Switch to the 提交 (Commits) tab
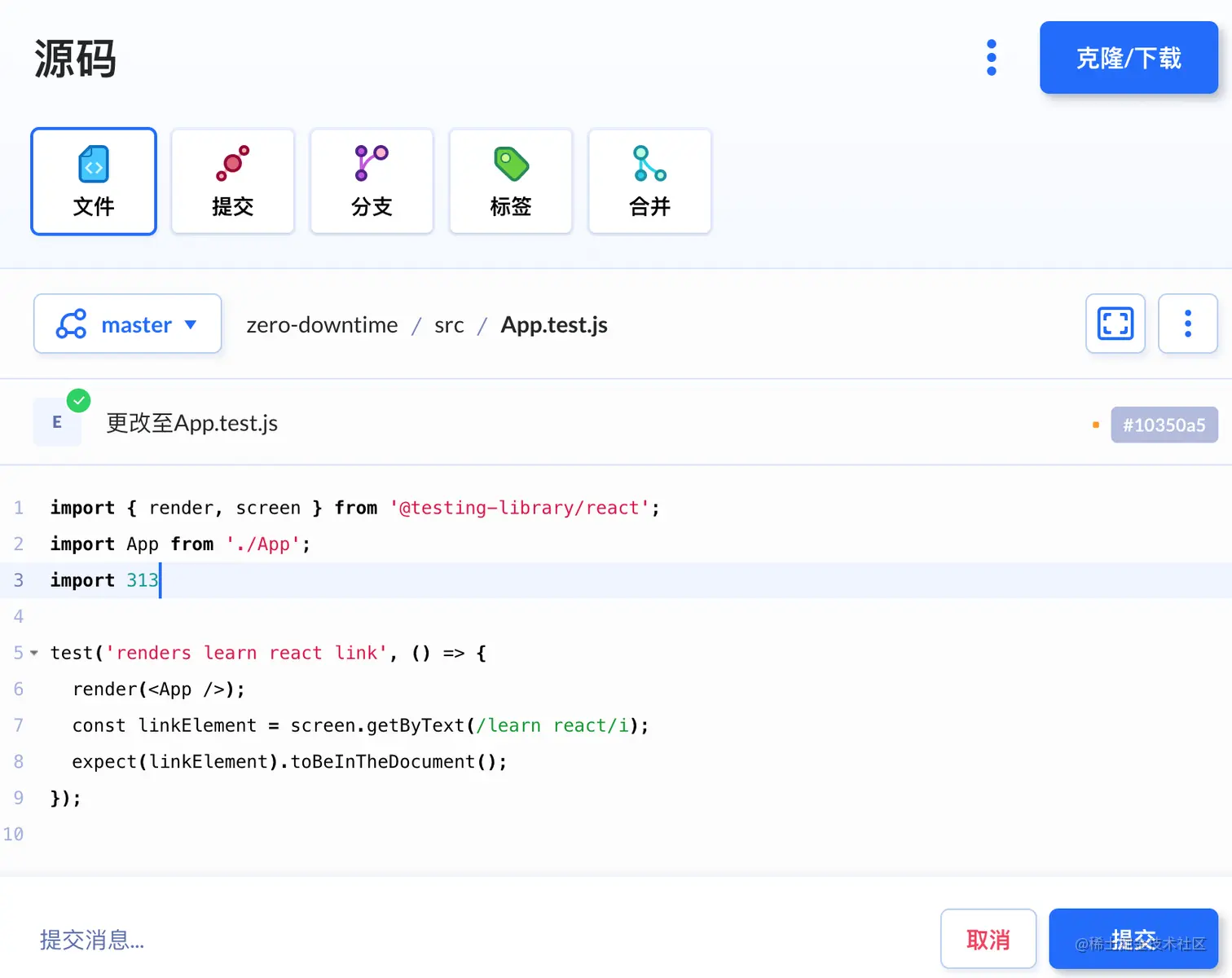 pyautogui.click(x=232, y=181)
